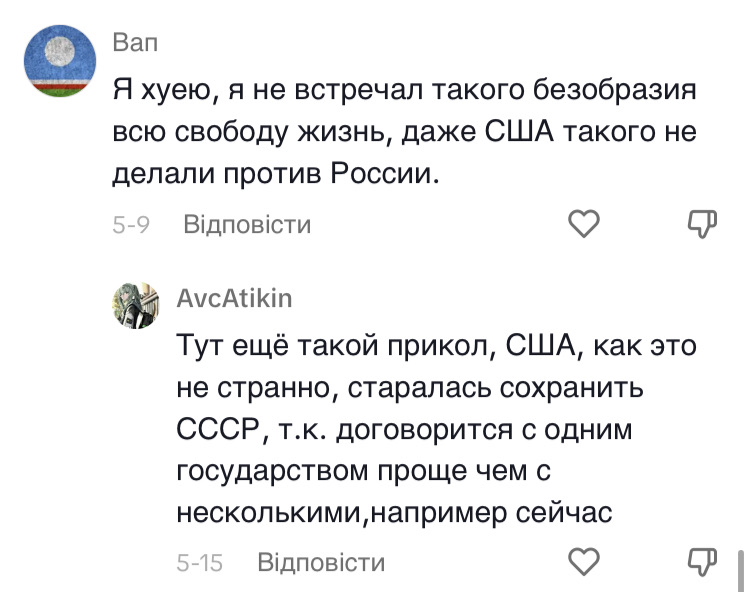Image resolution: width=750 pixels, height=592 pixels.
Task: Click the phrase 'например сейчас' in the reply
Action: pos(476,512)
